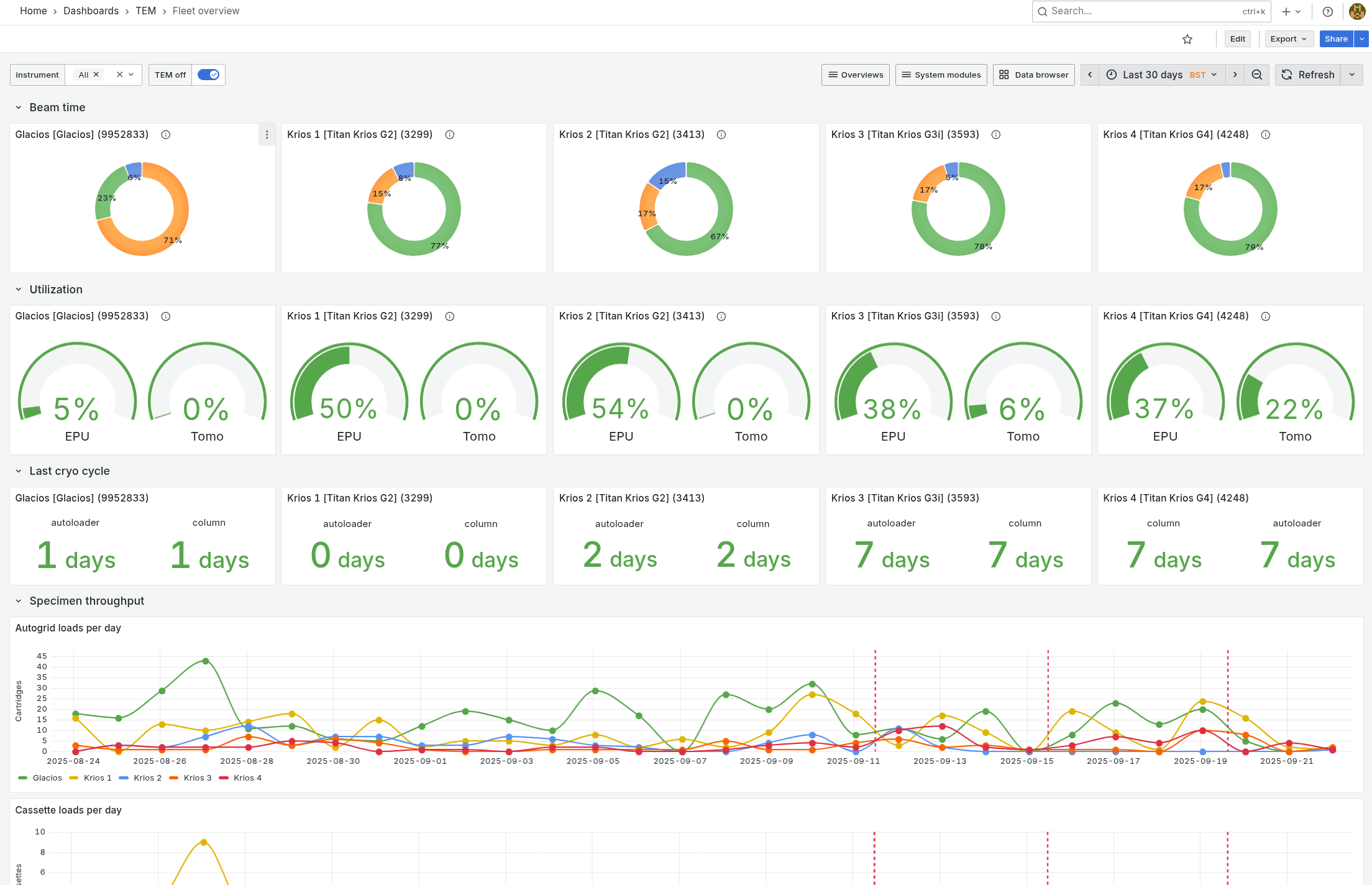The image size is (1372, 885).
Task: Click the user avatar in the top right
Action: 1357,11
